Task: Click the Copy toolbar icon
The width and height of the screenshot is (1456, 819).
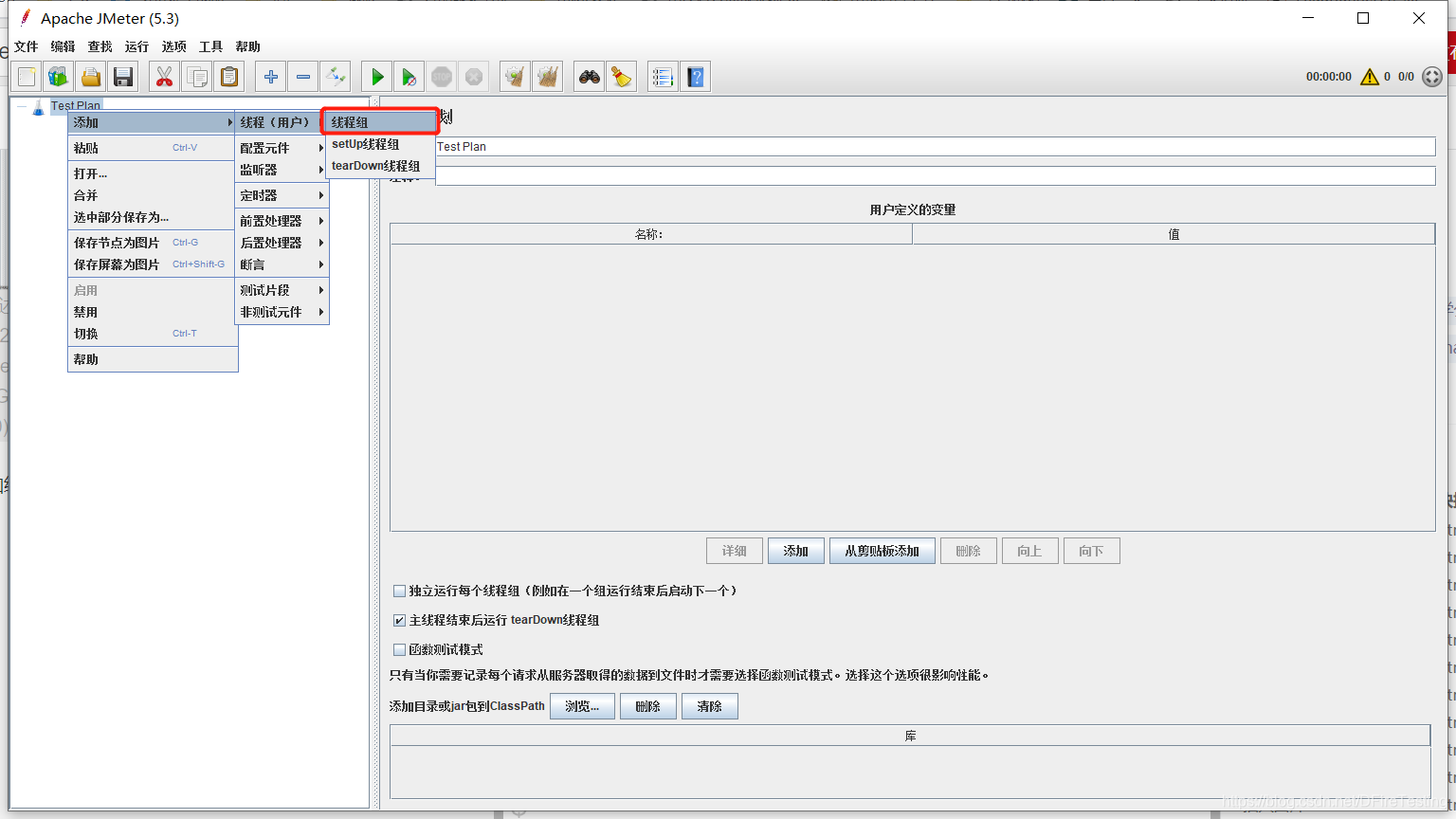Action: click(x=197, y=77)
